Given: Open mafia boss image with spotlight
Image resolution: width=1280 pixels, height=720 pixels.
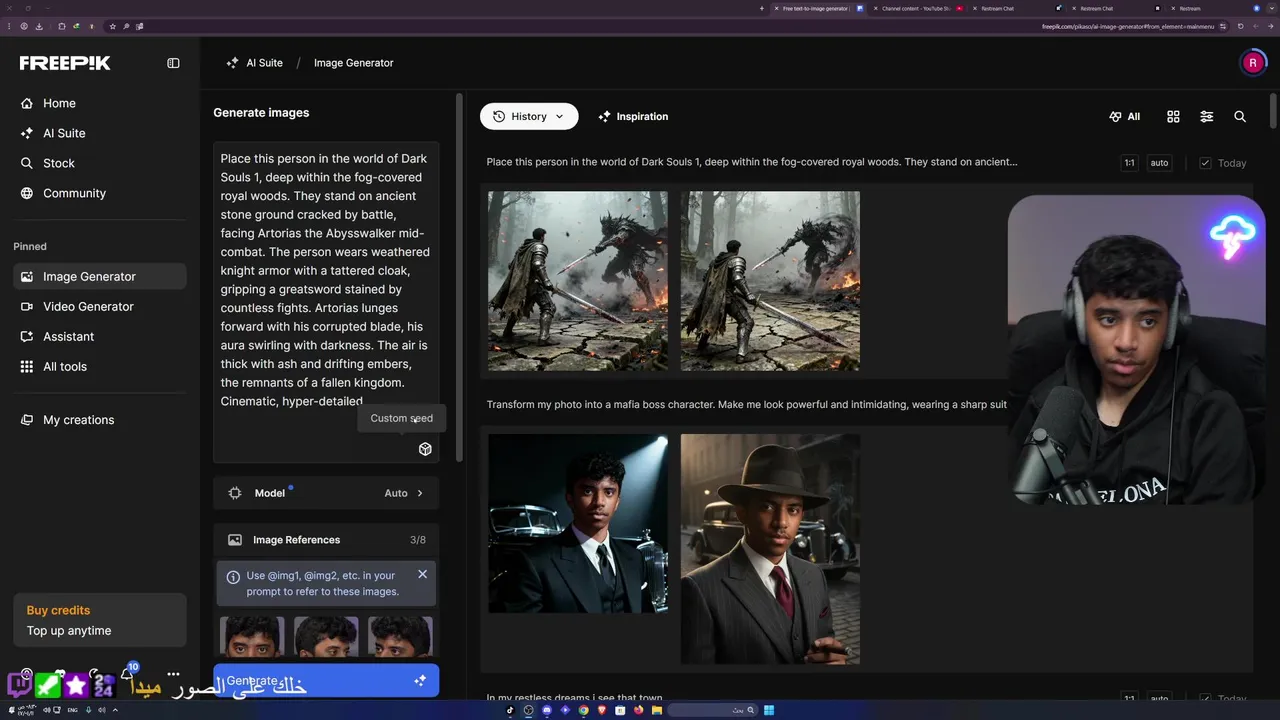Looking at the screenshot, I should click(x=578, y=523).
